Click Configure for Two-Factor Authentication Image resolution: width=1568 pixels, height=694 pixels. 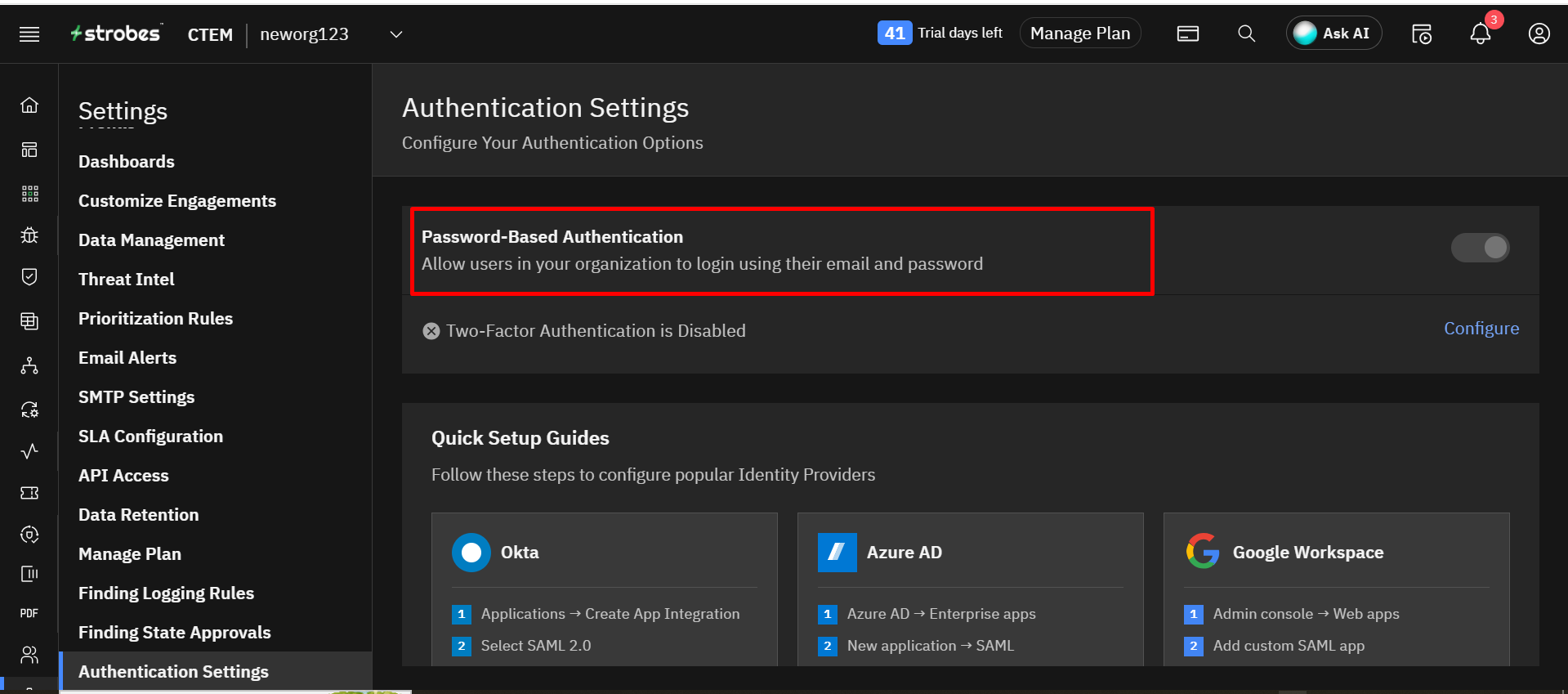(1481, 329)
